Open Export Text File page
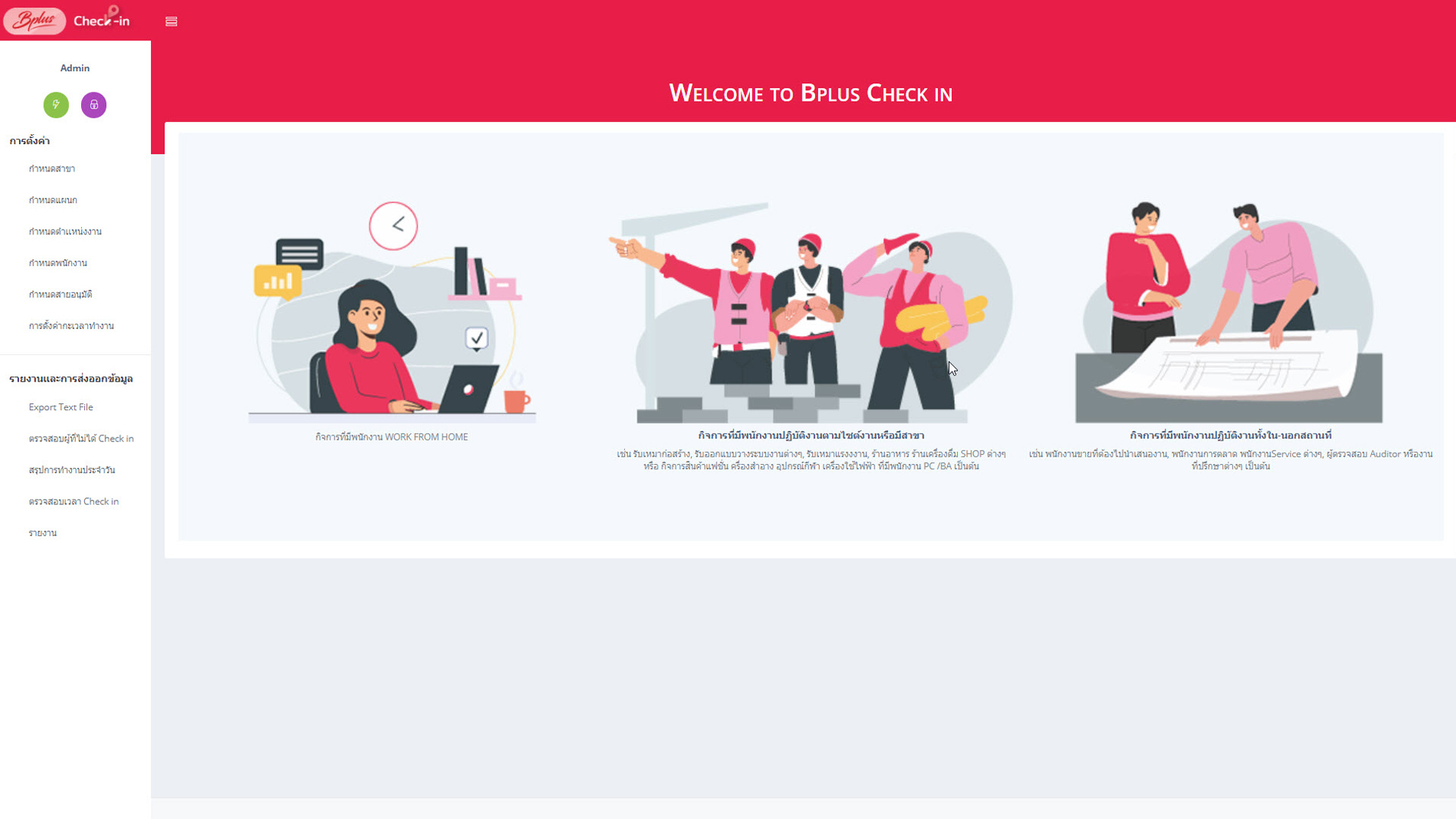 (61, 407)
